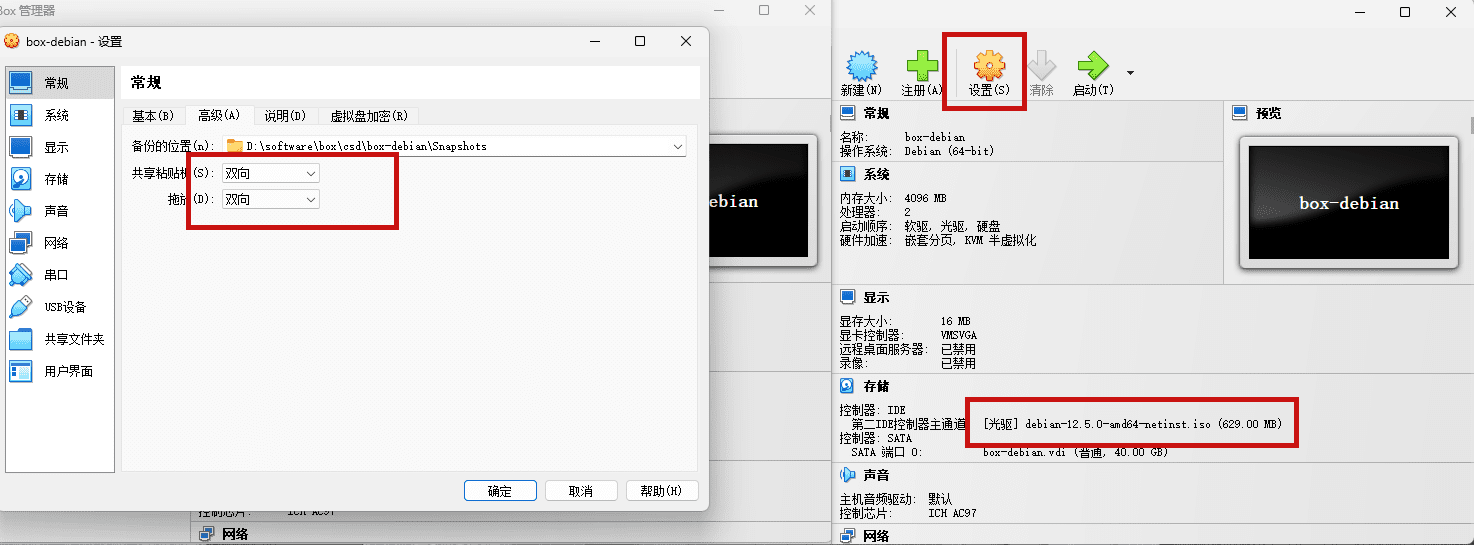
Task: Expand 共享粘贴板 dropdown set to 双向
Action: click(270, 173)
